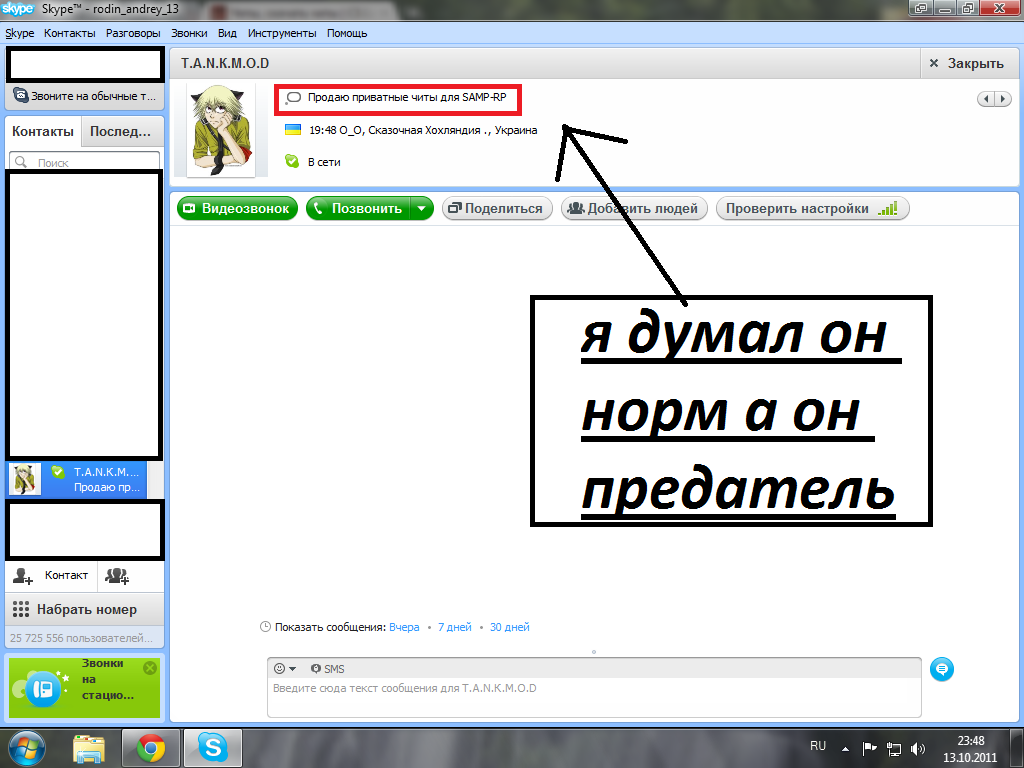The height and width of the screenshot is (768, 1024).
Task: Open the Разговоры menu
Action: tap(133, 33)
